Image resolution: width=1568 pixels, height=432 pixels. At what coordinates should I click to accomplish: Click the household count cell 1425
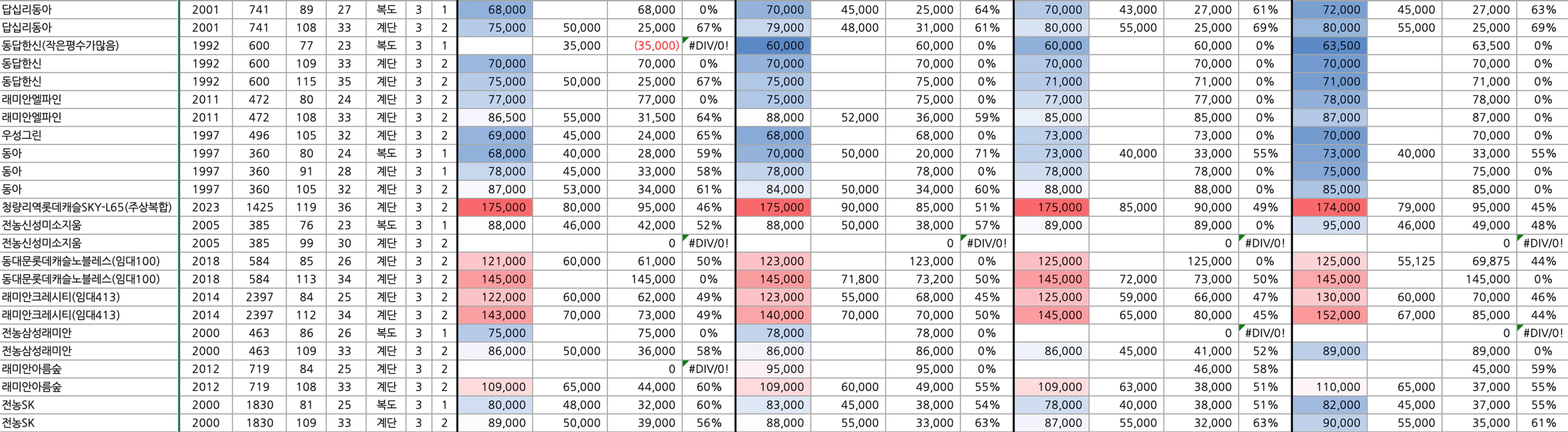click(259, 207)
